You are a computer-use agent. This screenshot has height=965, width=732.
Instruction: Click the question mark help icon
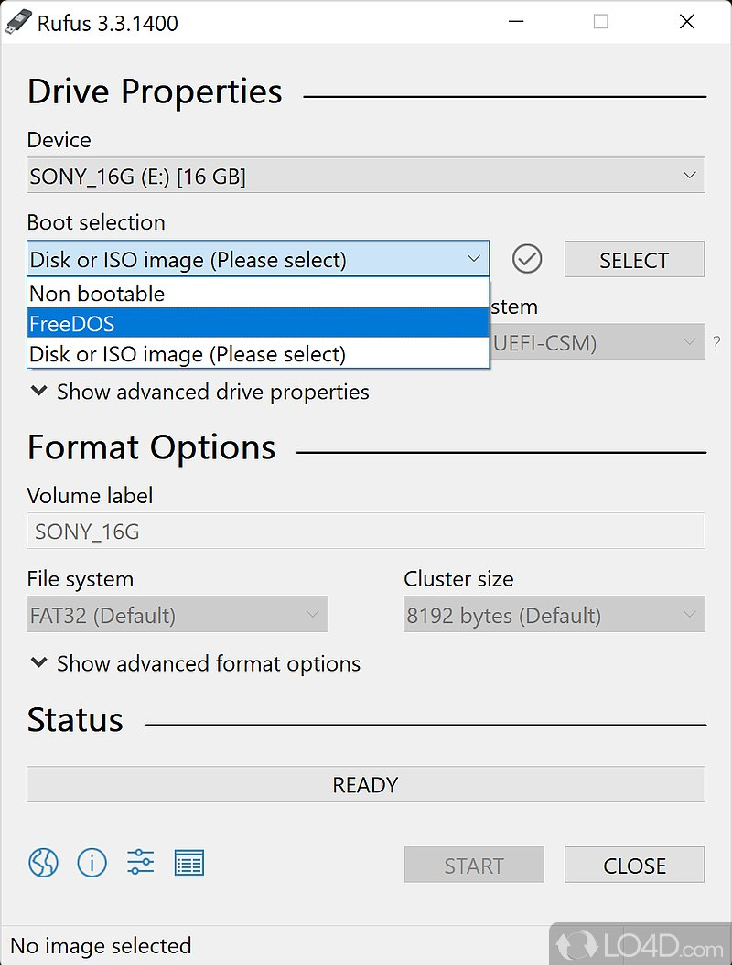[x=717, y=343]
